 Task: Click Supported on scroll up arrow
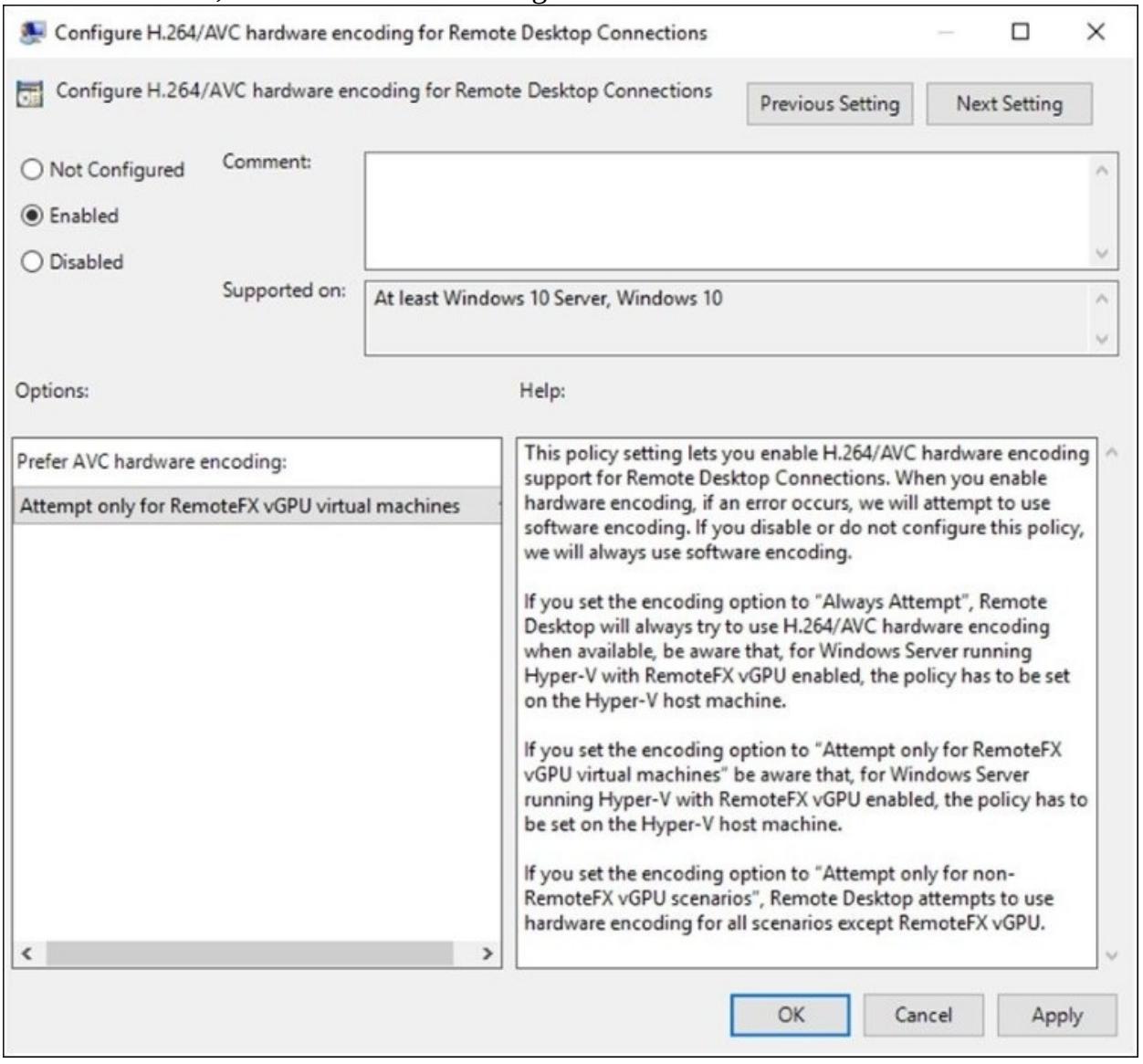(1103, 298)
